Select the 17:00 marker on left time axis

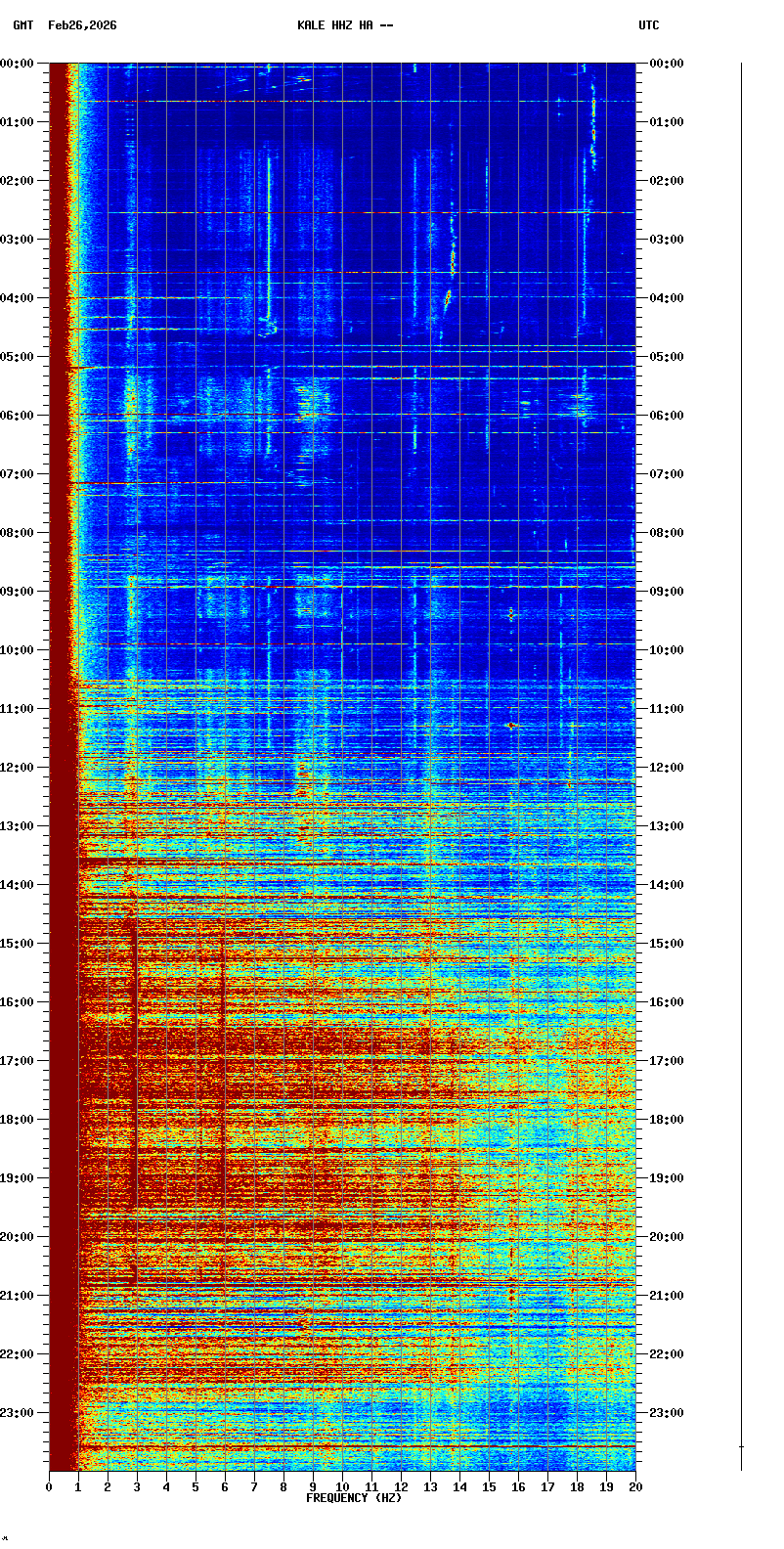tap(18, 1061)
